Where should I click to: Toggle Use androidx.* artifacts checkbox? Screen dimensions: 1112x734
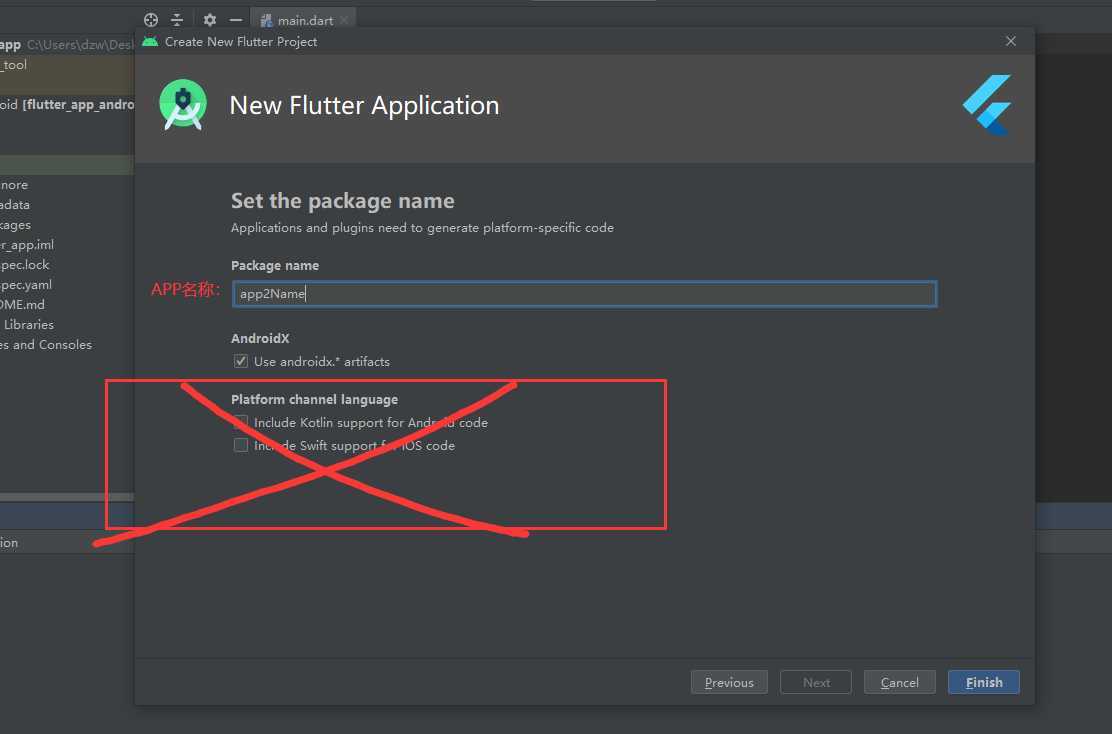click(x=241, y=361)
